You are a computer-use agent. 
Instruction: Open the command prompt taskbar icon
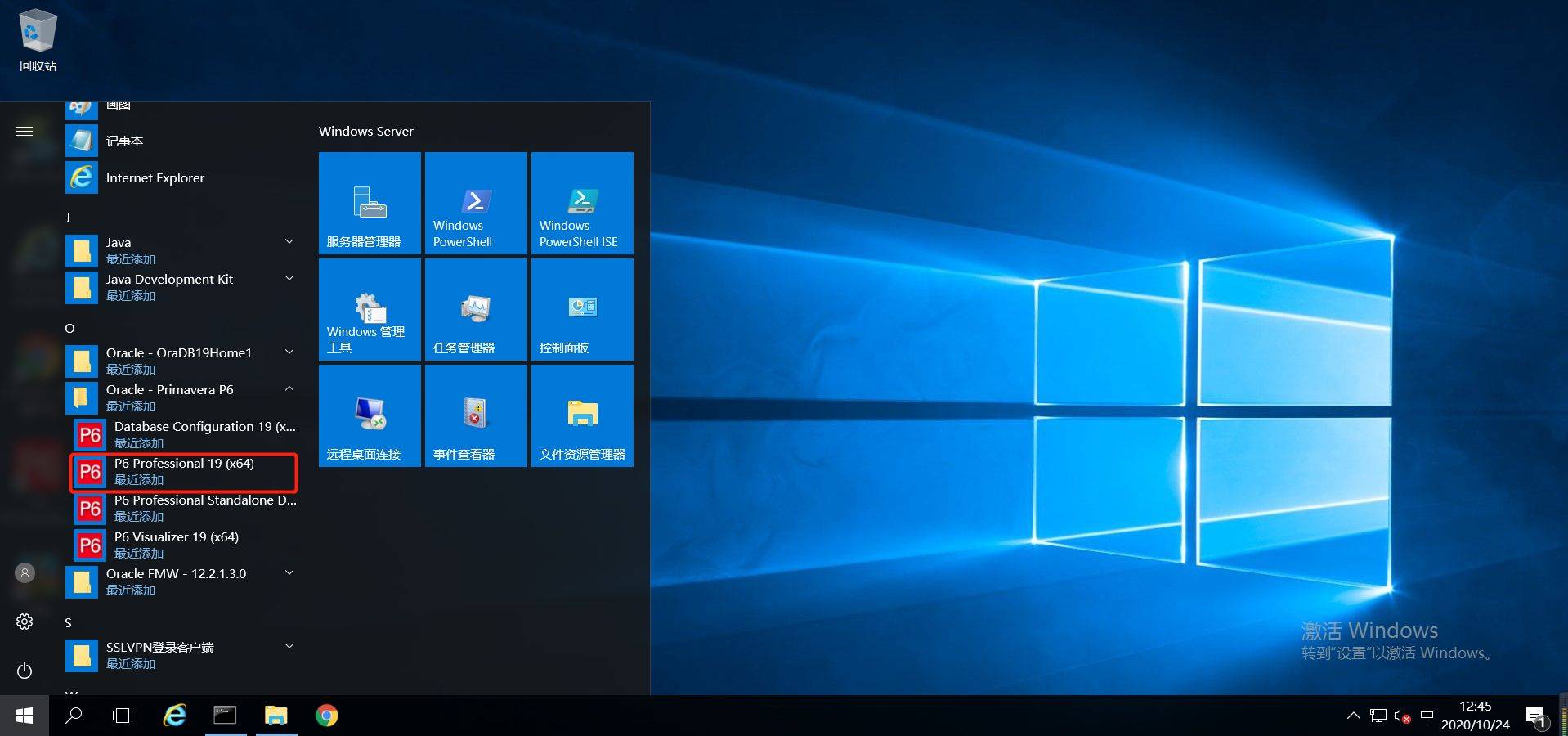(x=225, y=716)
